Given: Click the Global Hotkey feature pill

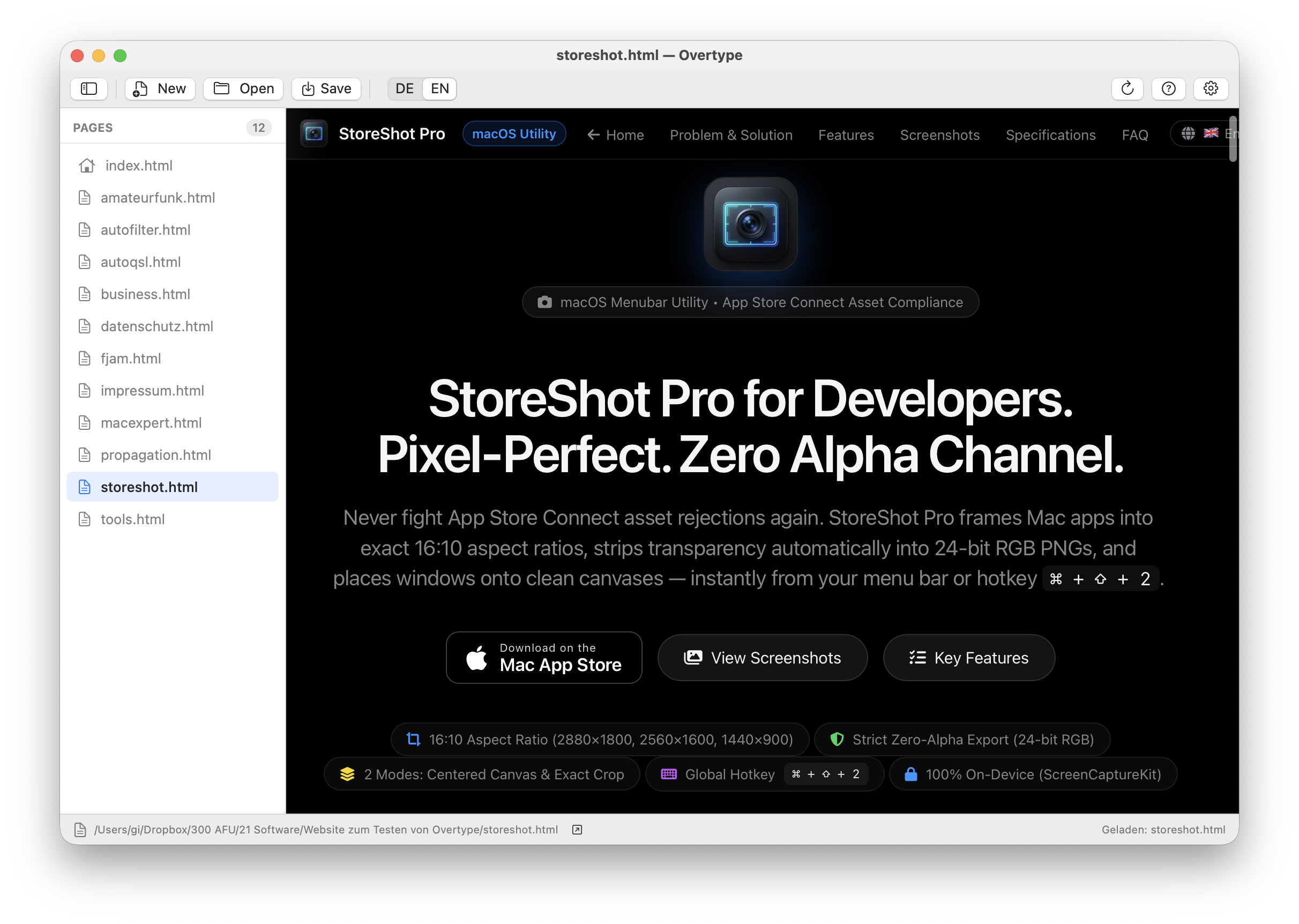Looking at the screenshot, I should click(764, 774).
